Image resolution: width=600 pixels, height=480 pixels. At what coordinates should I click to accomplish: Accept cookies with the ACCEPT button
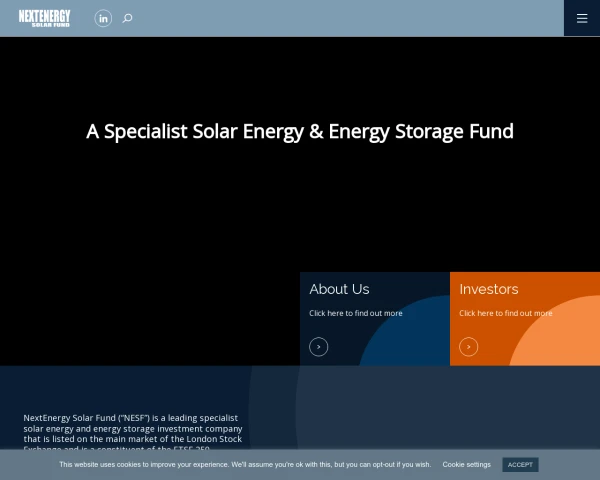tap(520, 465)
